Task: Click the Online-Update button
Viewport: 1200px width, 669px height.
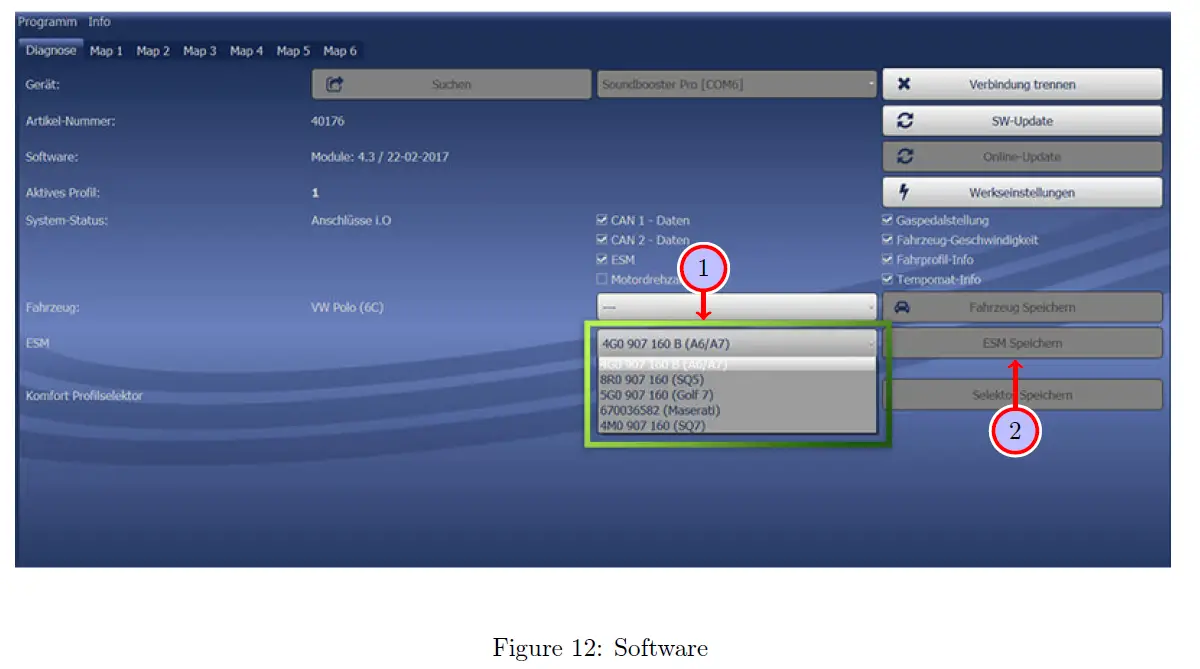Action: [x=1022, y=156]
